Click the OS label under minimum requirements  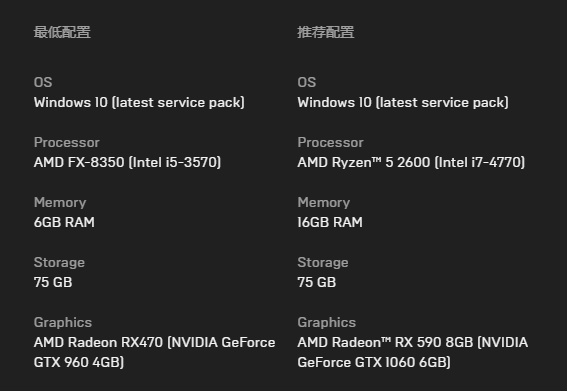click(x=43, y=82)
